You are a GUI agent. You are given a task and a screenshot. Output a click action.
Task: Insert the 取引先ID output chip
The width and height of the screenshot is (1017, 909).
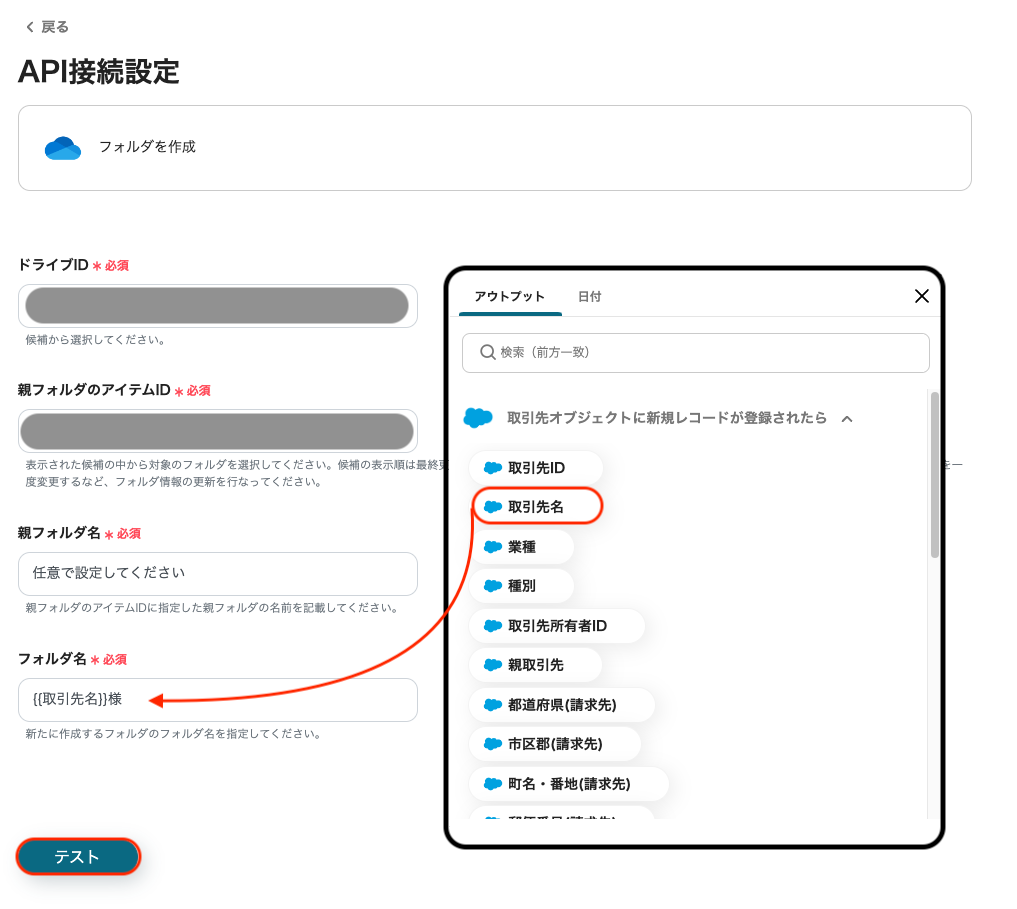point(536,468)
